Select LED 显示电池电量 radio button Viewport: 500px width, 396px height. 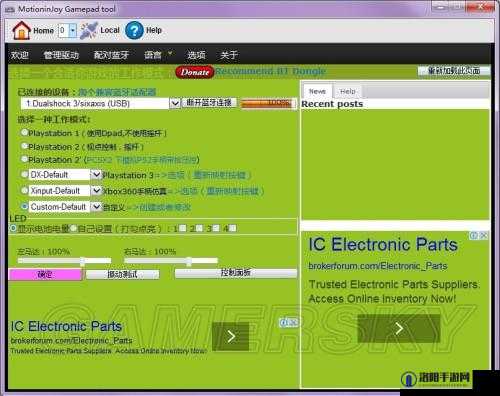coord(13,228)
